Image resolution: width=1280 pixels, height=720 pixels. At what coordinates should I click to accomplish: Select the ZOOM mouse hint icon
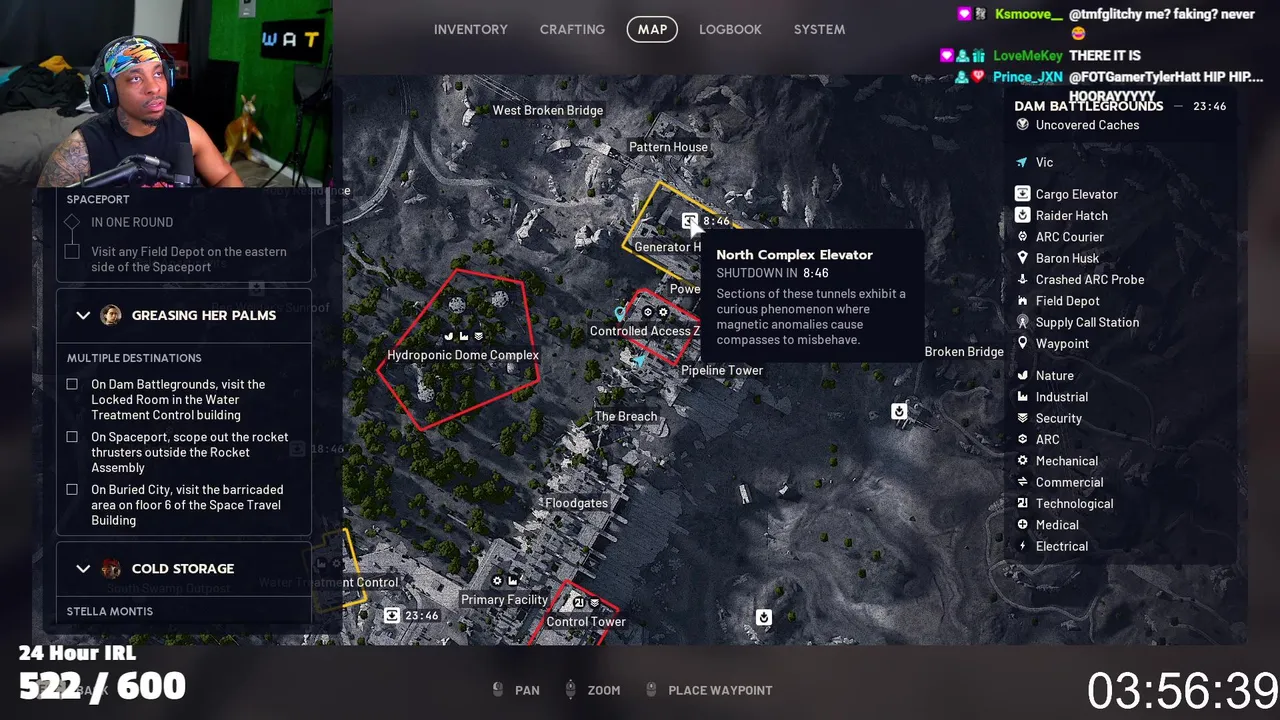click(570, 690)
